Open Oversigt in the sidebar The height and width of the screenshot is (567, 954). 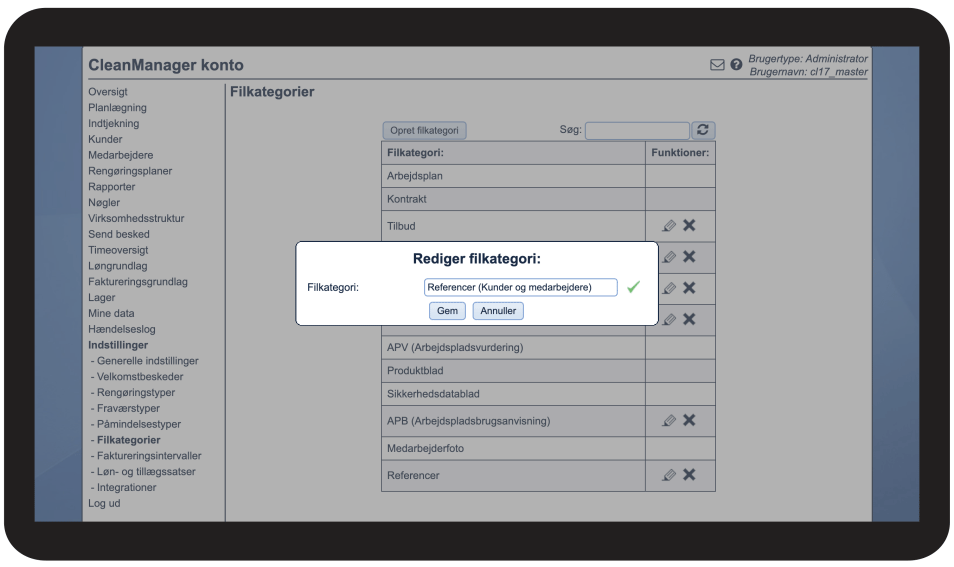(x=108, y=92)
